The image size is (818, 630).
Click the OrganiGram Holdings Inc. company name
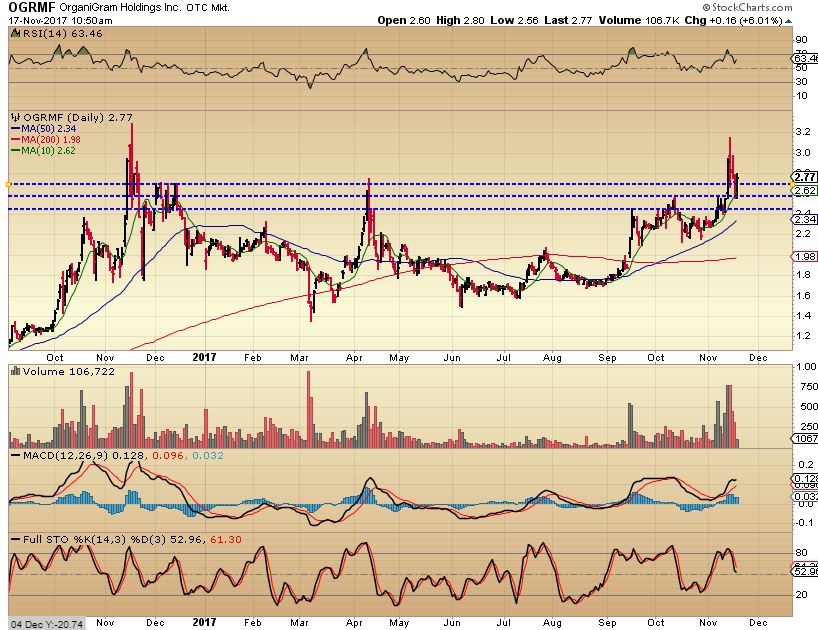120,8
